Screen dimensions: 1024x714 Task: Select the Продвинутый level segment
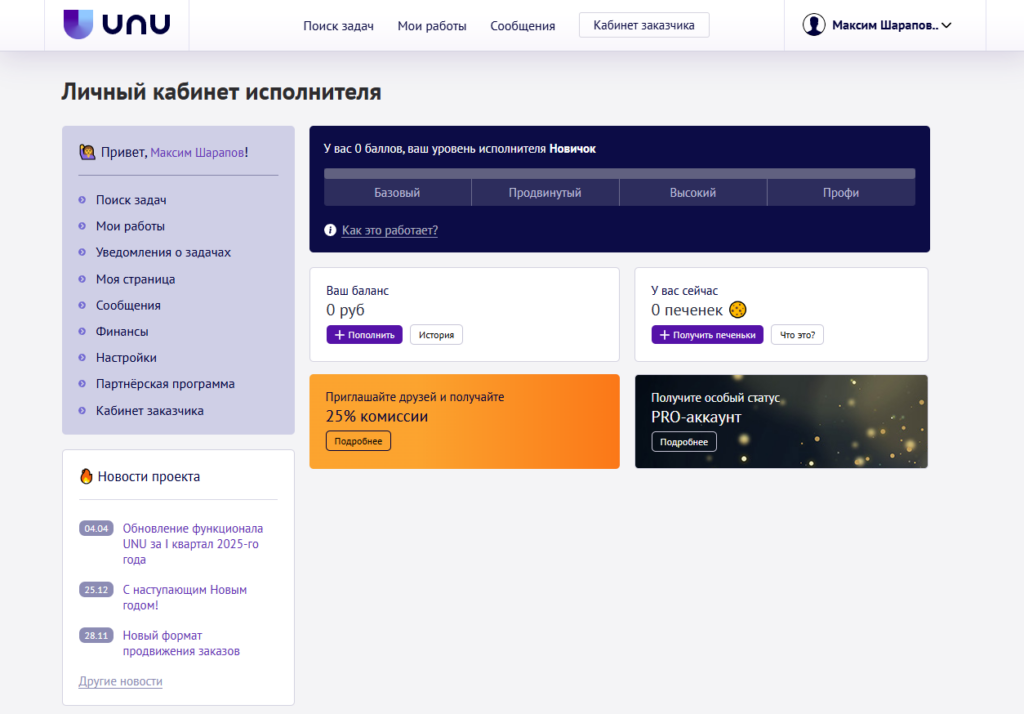tap(545, 193)
